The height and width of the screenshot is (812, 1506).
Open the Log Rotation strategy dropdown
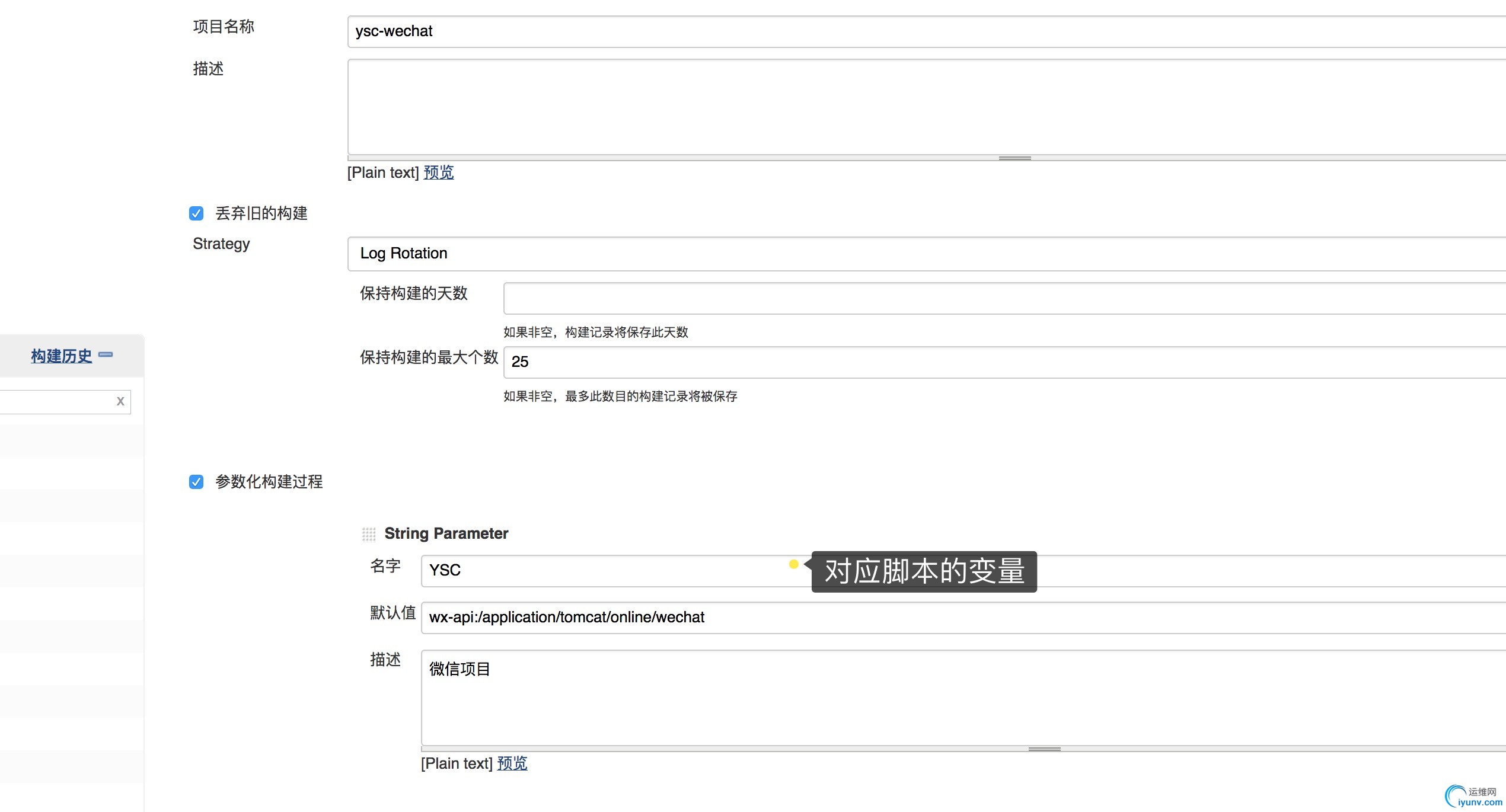pyautogui.click(x=926, y=254)
